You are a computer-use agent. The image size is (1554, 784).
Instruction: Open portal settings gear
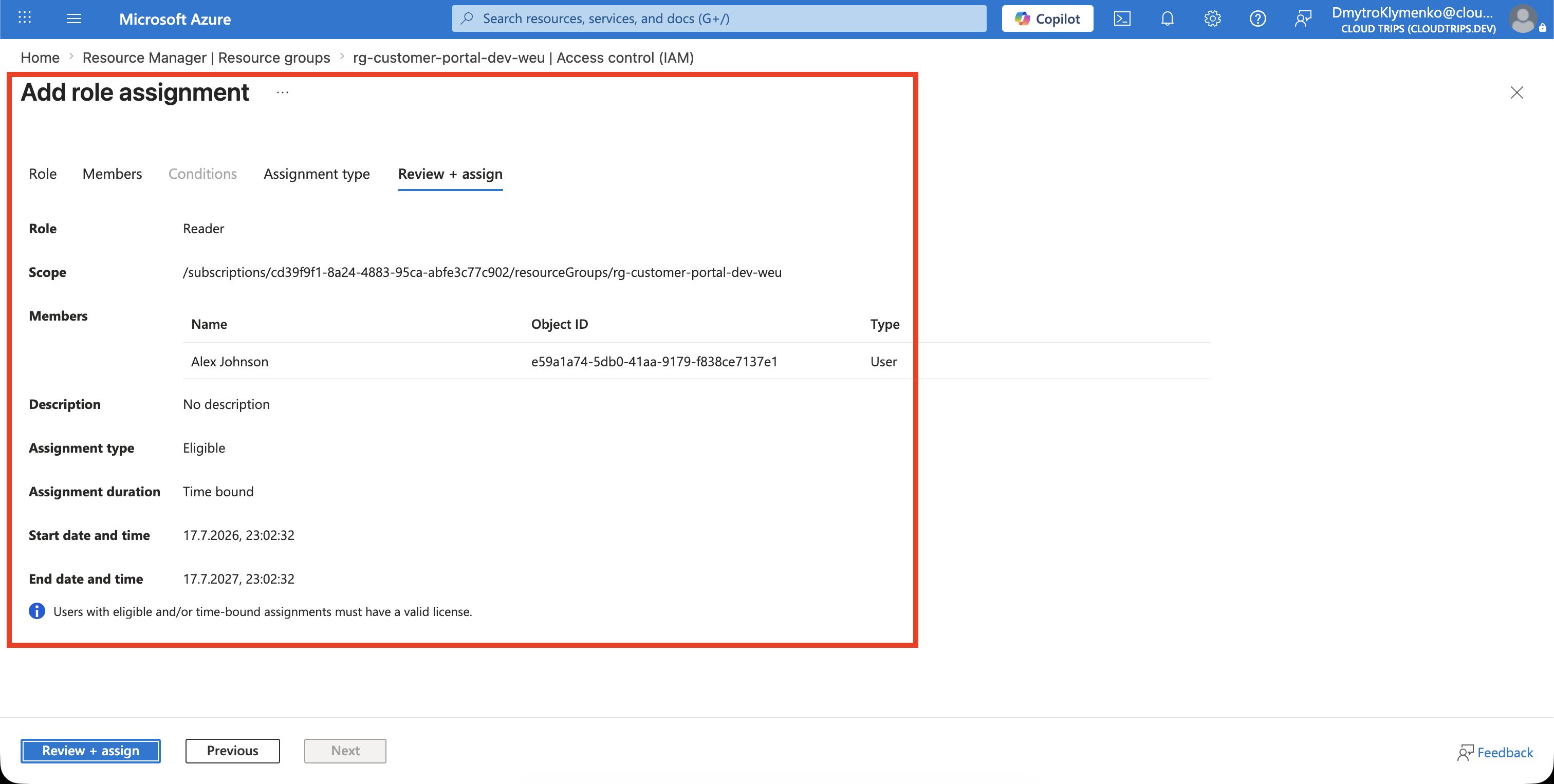[x=1212, y=18]
